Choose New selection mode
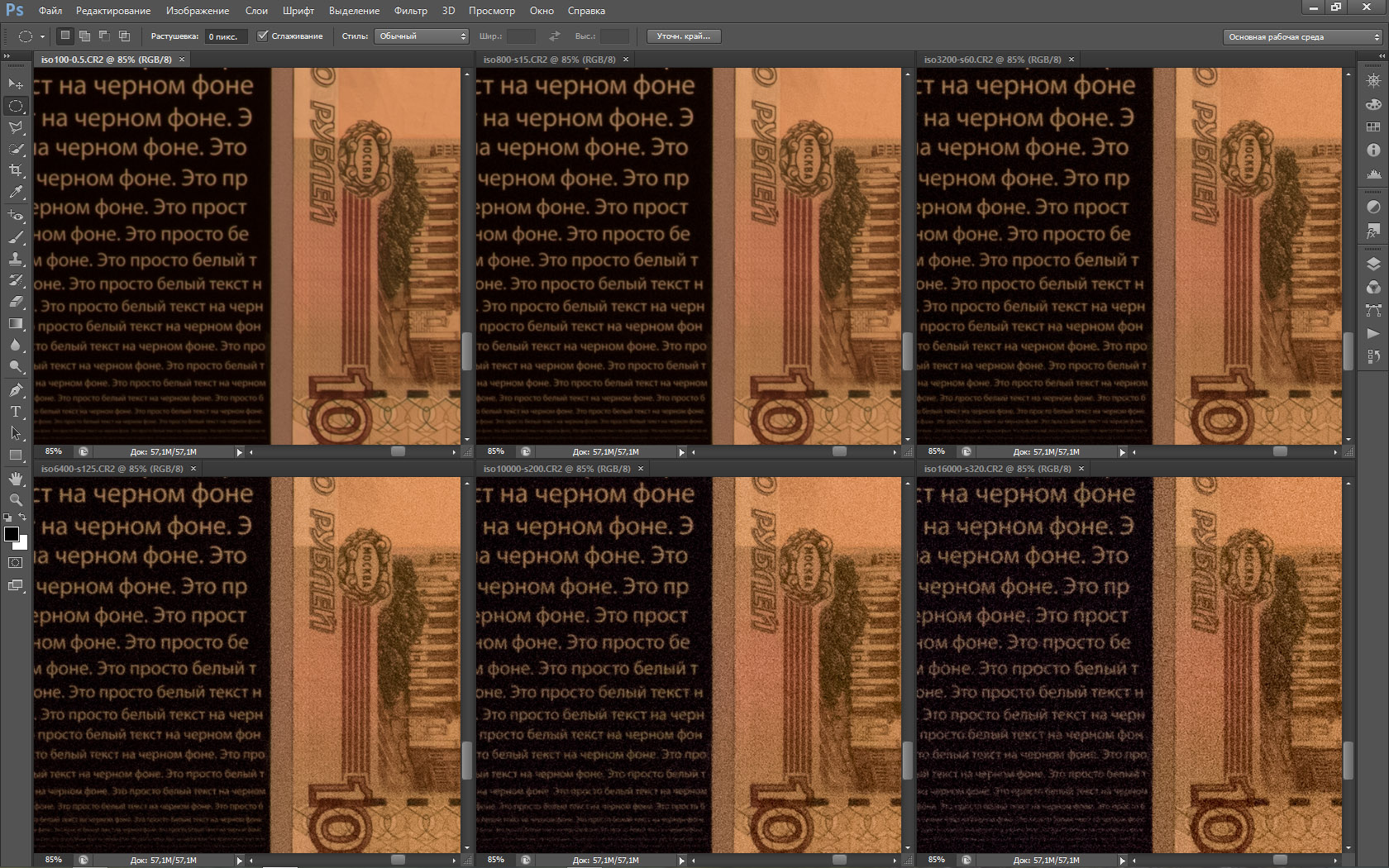This screenshot has width=1389, height=868. [65, 36]
